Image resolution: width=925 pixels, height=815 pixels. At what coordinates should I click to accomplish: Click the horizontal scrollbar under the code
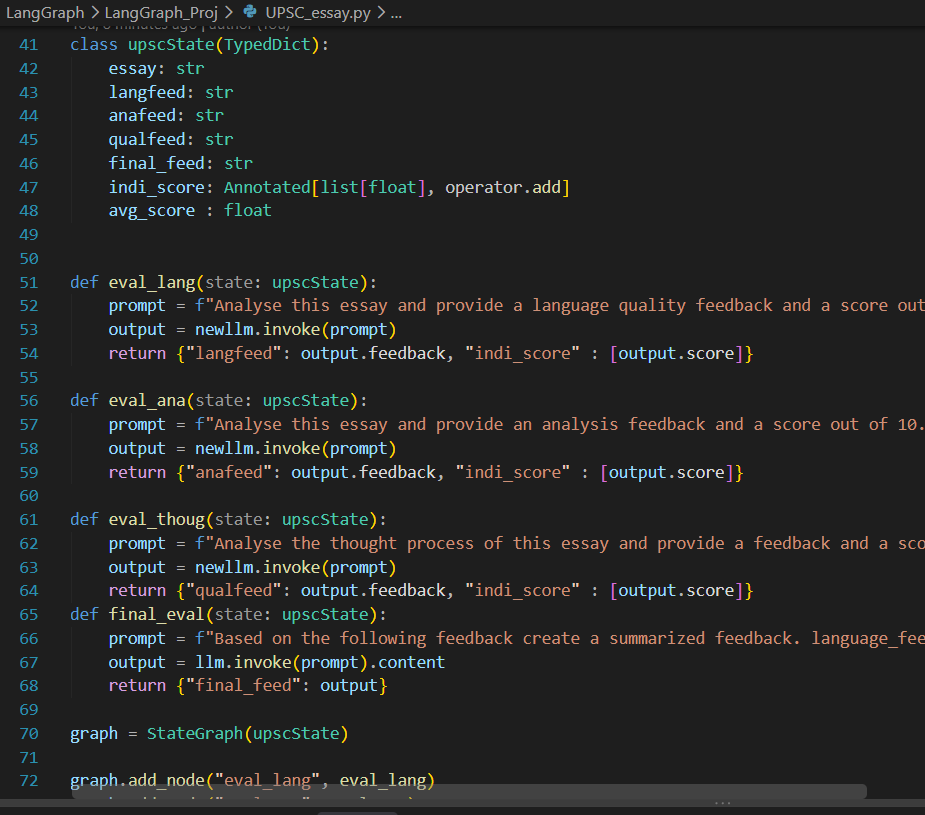(469, 791)
